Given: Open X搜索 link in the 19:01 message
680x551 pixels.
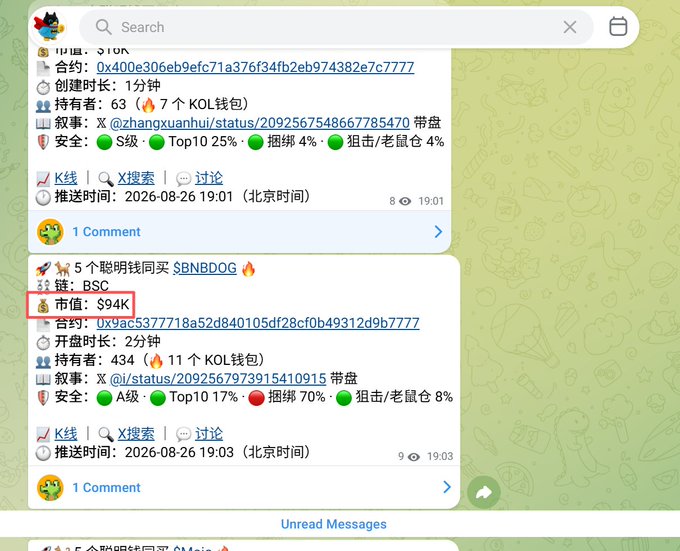Looking at the screenshot, I should [136, 178].
